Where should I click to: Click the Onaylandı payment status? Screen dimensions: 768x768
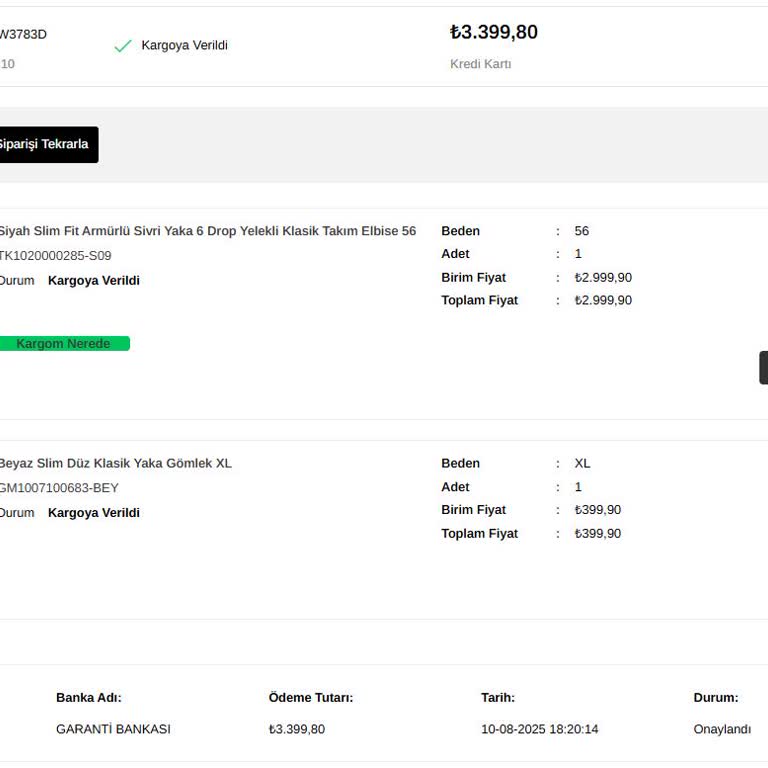point(722,729)
